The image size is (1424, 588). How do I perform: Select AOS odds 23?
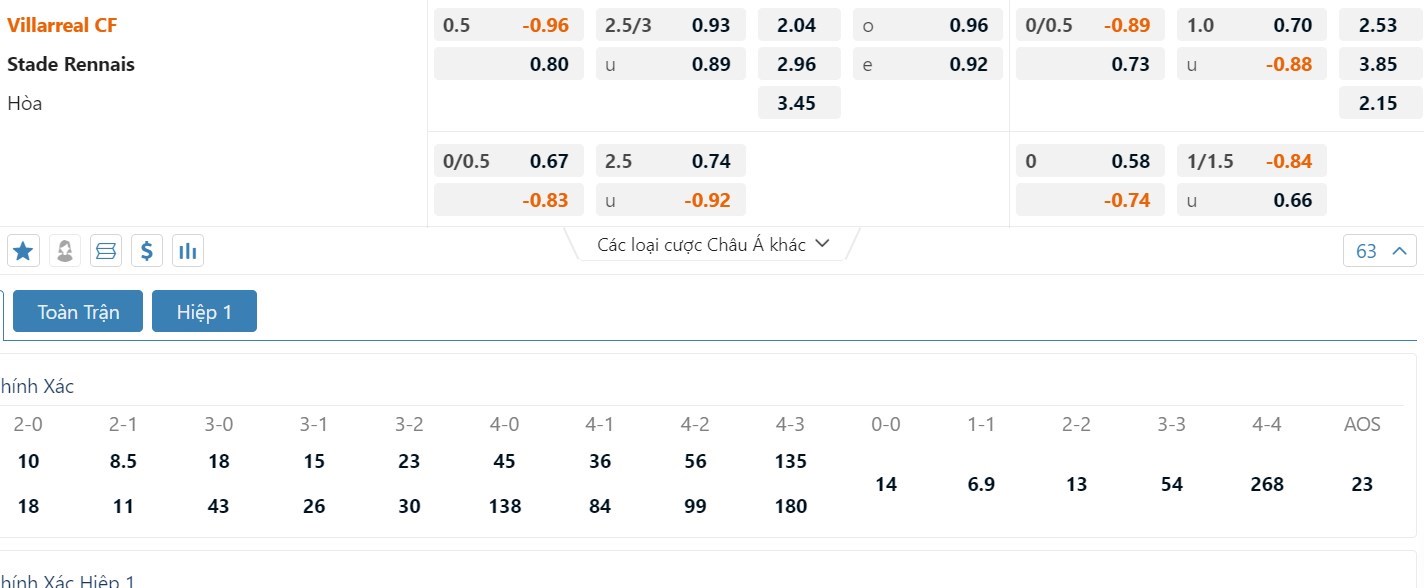[x=1362, y=484]
